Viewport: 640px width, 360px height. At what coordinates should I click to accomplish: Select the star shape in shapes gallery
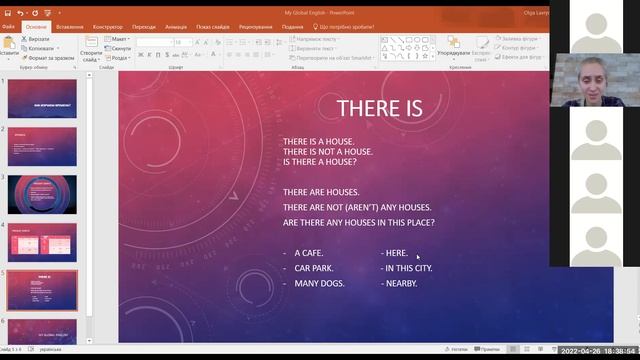pos(425,56)
